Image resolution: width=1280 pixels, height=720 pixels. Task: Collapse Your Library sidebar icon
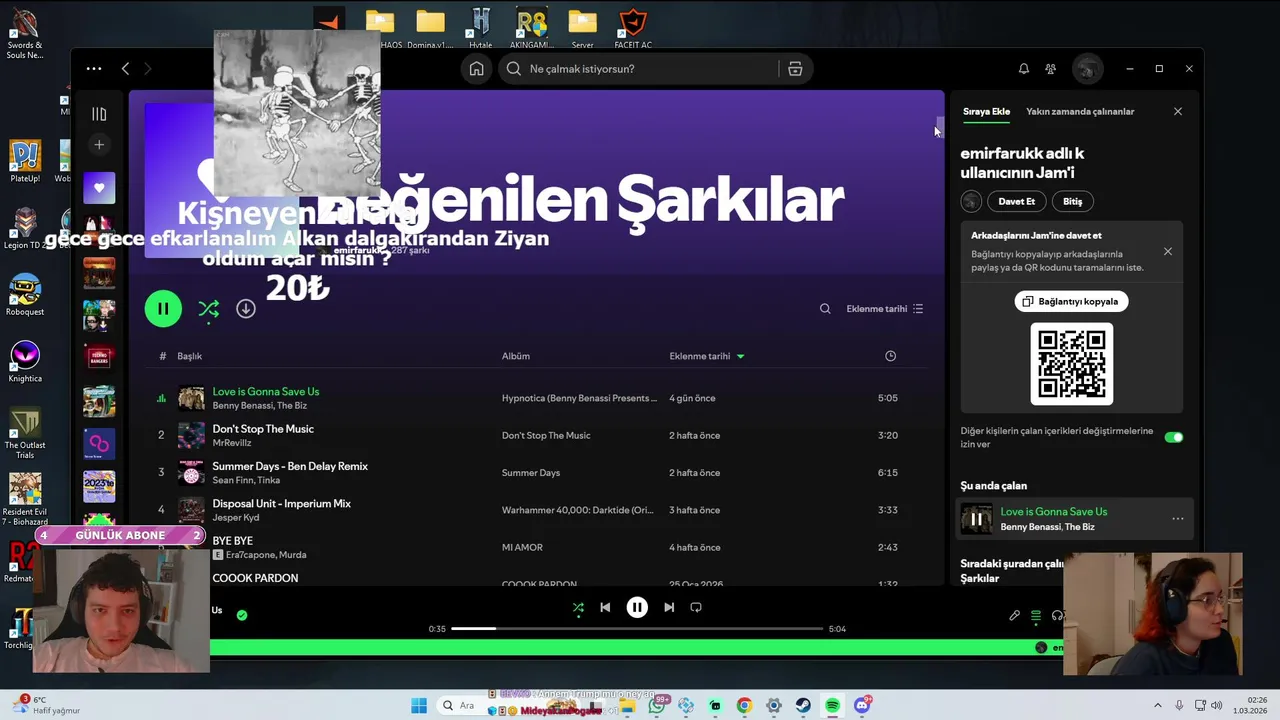point(99,114)
